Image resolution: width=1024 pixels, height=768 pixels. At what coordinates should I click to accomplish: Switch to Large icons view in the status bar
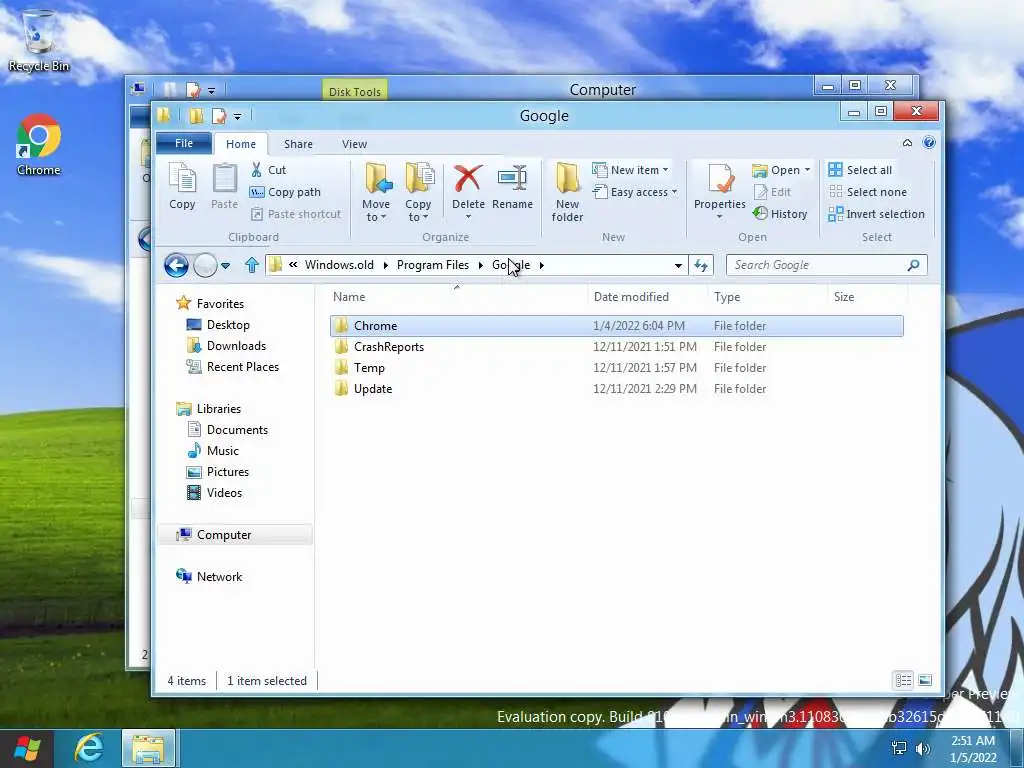click(x=925, y=680)
